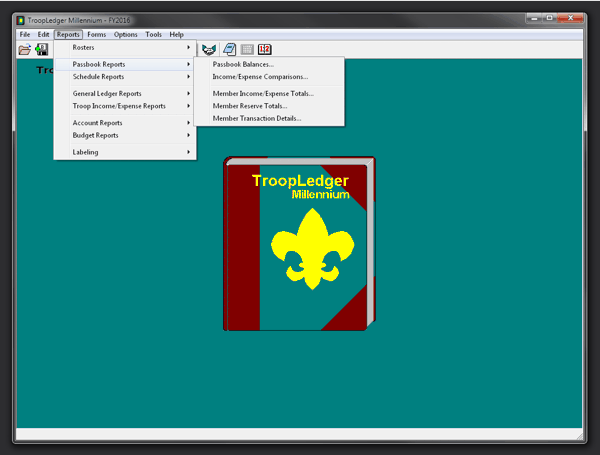The height and width of the screenshot is (455, 600).
Task: Choose Income/Expense Comparisons report
Action: point(269,77)
